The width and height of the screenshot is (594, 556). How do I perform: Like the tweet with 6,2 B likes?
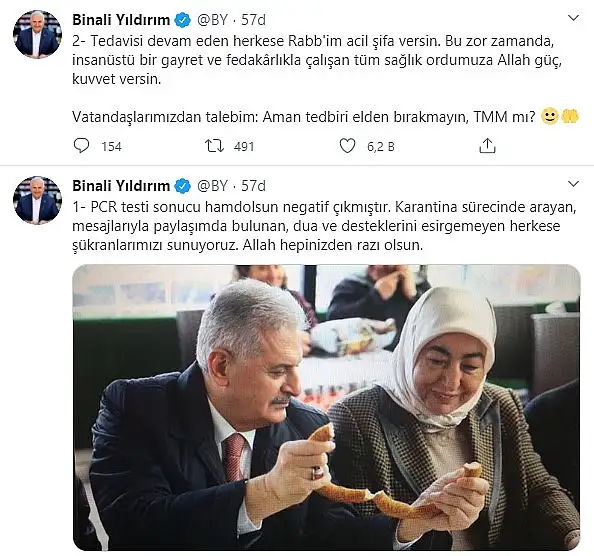coord(347,146)
